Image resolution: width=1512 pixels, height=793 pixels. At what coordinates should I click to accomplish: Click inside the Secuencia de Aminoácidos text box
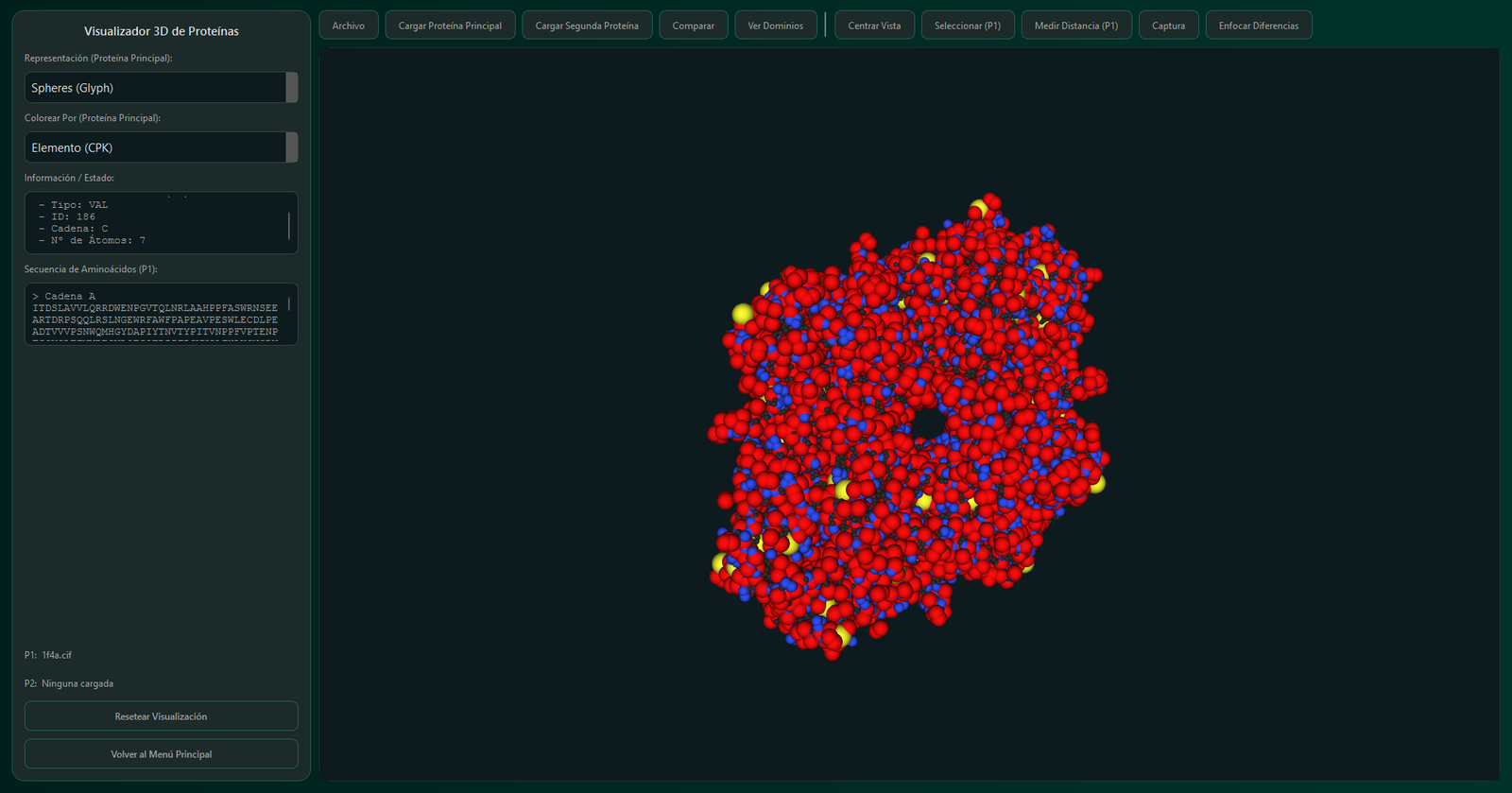(156, 315)
